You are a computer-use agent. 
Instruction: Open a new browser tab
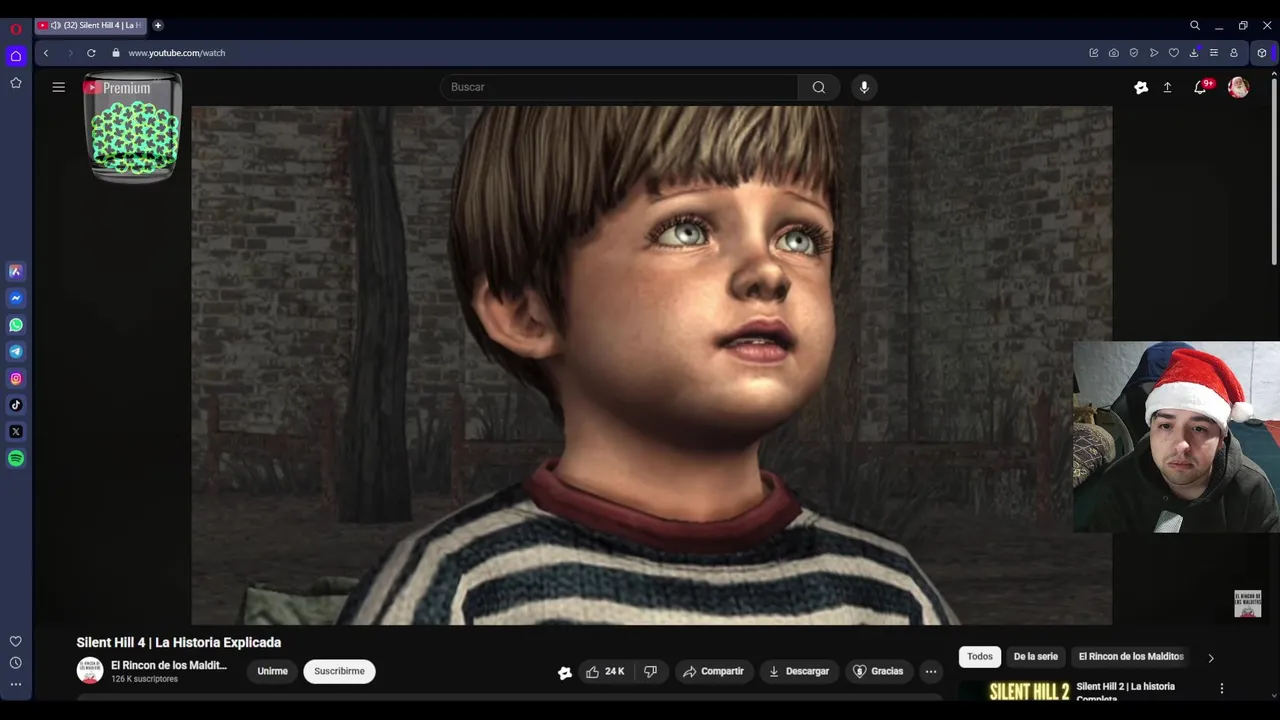coord(158,25)
